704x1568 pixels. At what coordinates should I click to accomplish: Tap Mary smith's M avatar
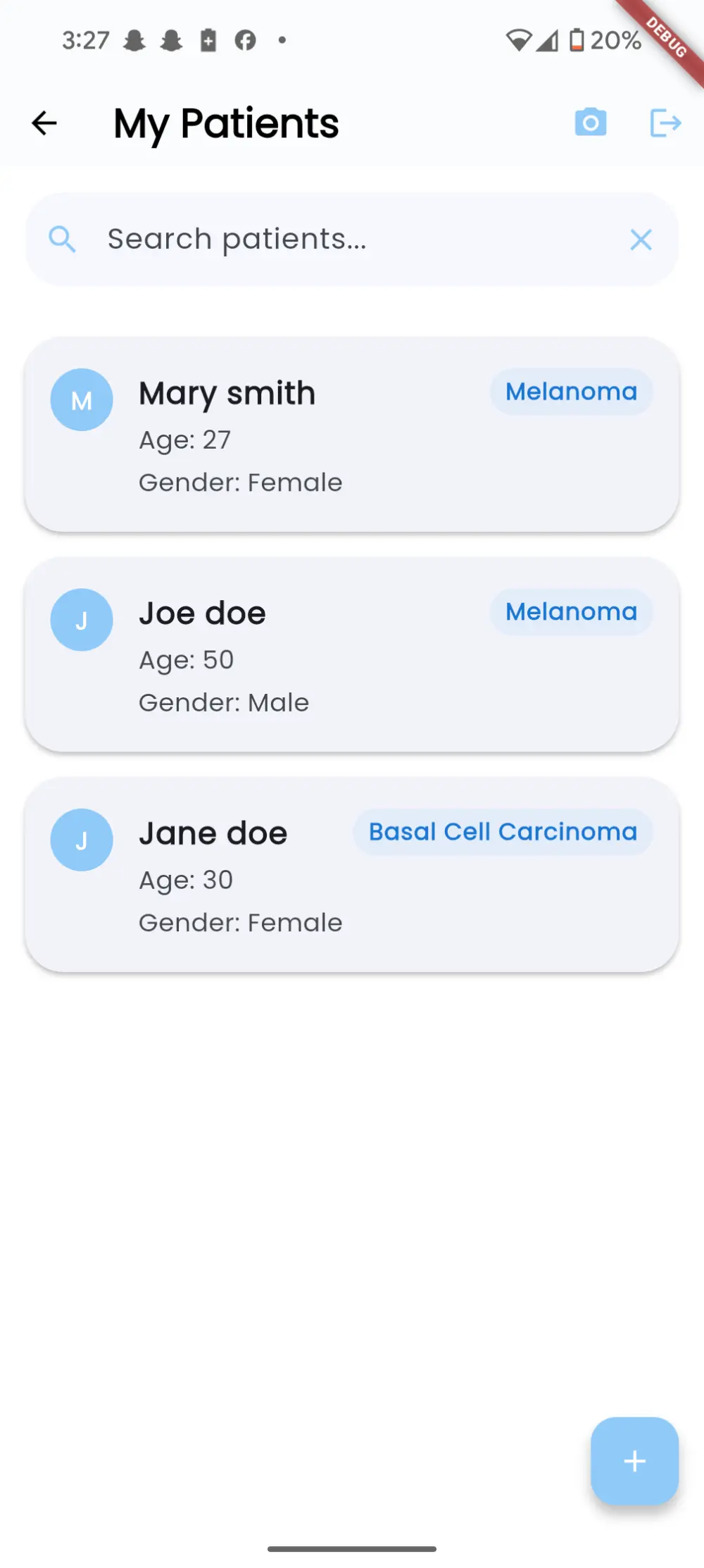pos(82,400)
